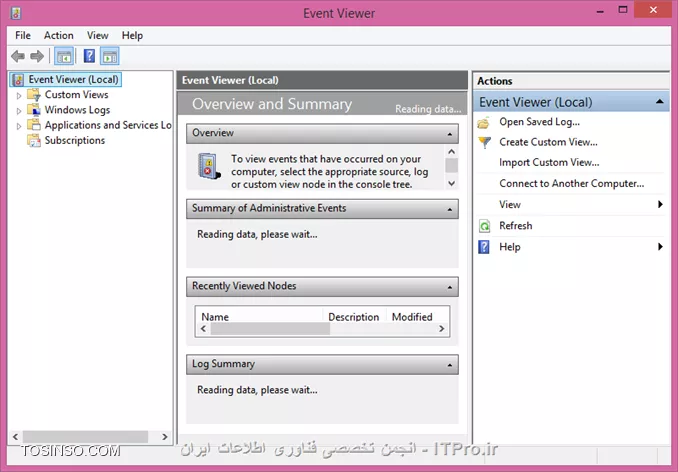Open the Action menu

click(x=58, y=35)
